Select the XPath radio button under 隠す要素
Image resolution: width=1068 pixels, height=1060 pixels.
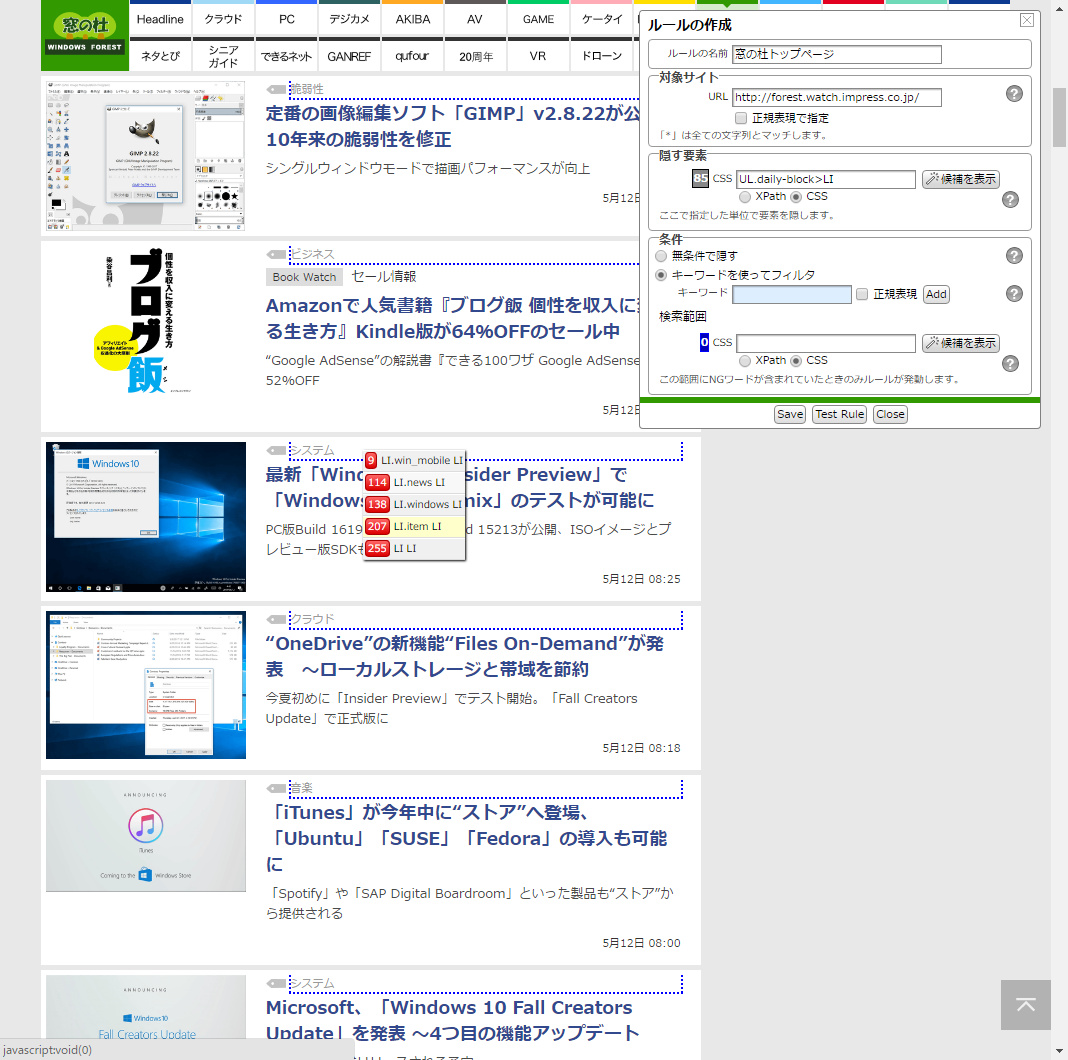click(743, 196)
